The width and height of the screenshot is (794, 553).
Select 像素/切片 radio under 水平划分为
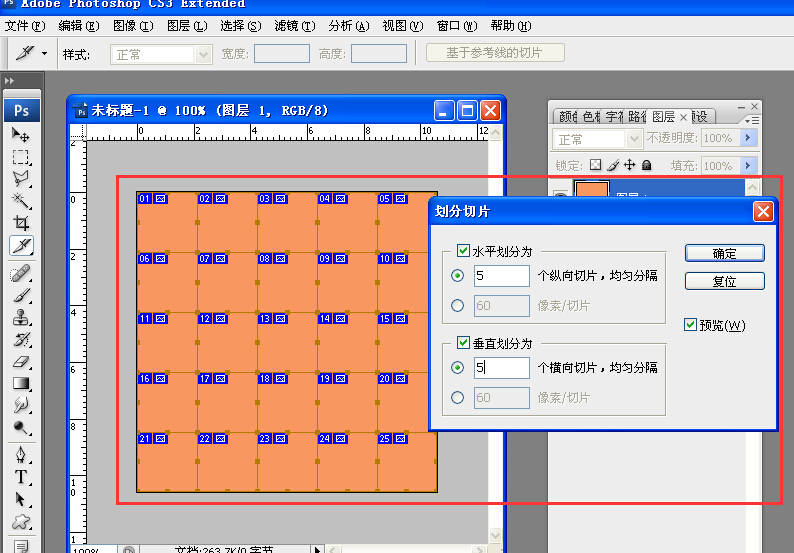click(x=457, y=305)
